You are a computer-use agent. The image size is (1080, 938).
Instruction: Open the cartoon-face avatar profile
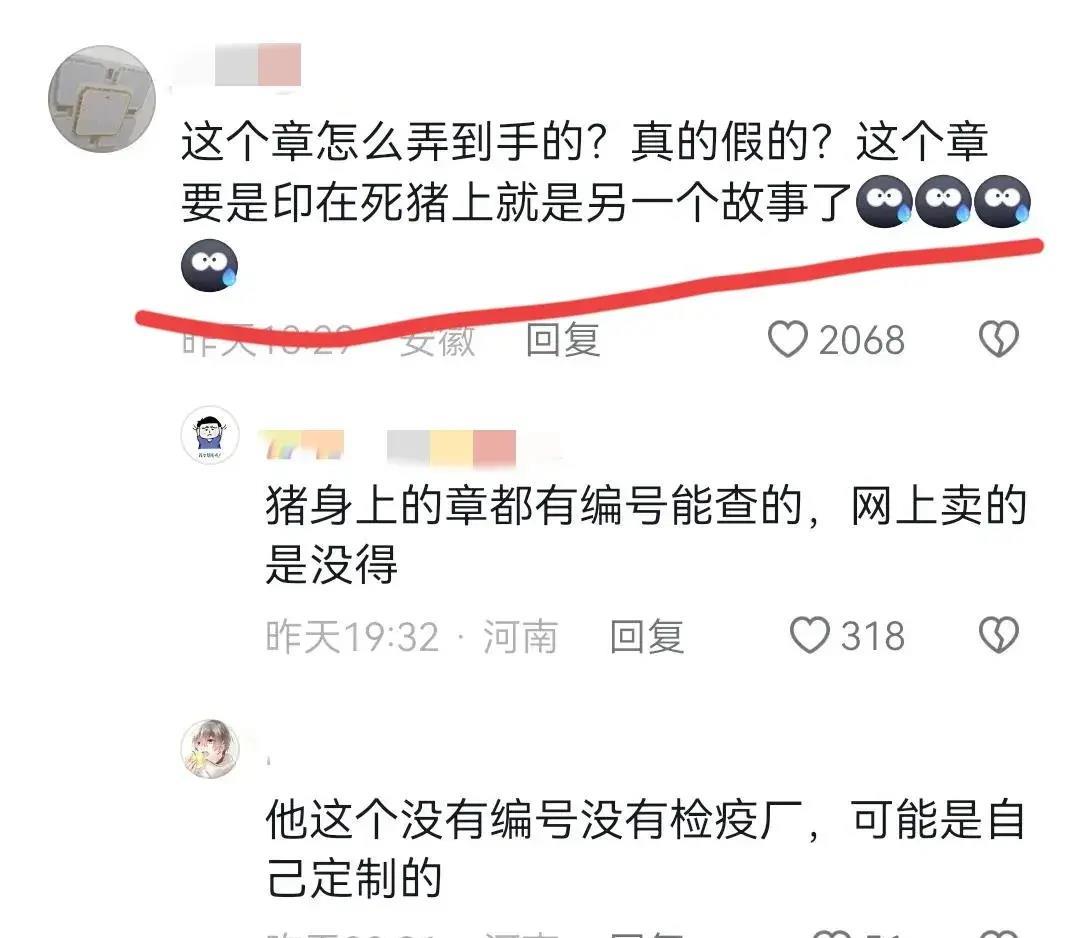(x=209, y=435)
